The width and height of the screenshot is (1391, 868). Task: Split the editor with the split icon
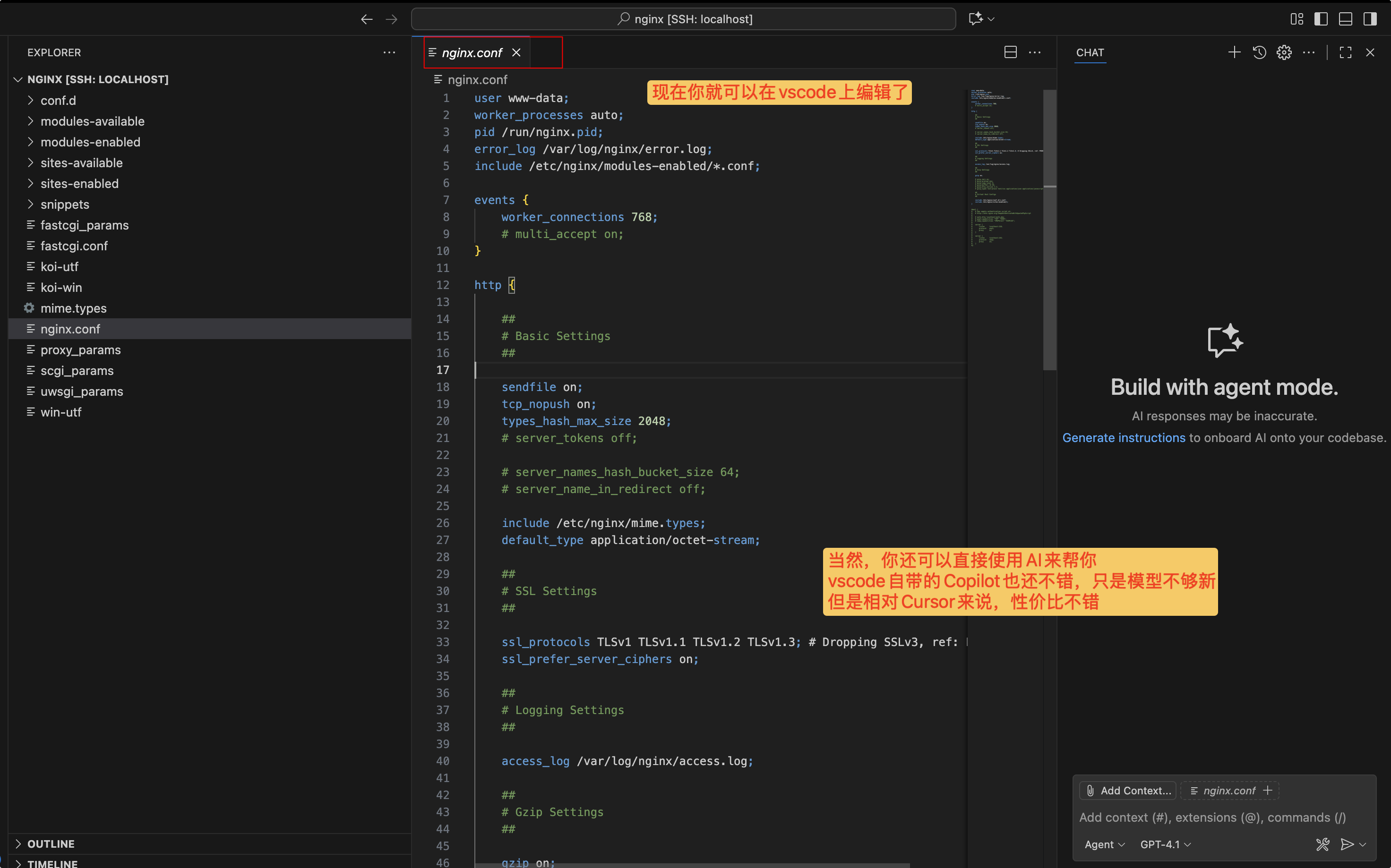pos(1010,51)
